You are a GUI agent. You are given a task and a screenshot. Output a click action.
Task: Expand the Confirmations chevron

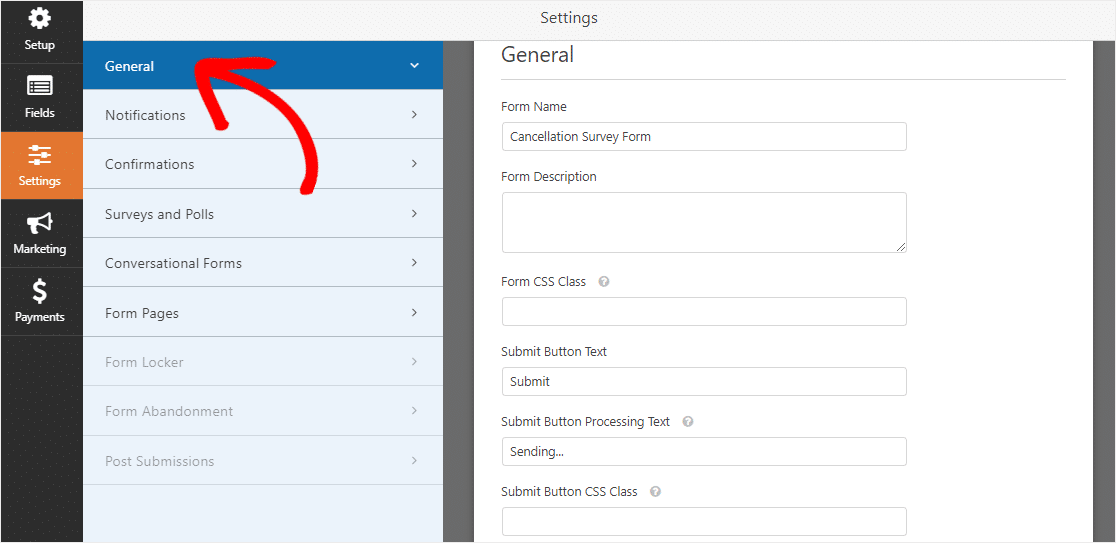click(414, 164)
